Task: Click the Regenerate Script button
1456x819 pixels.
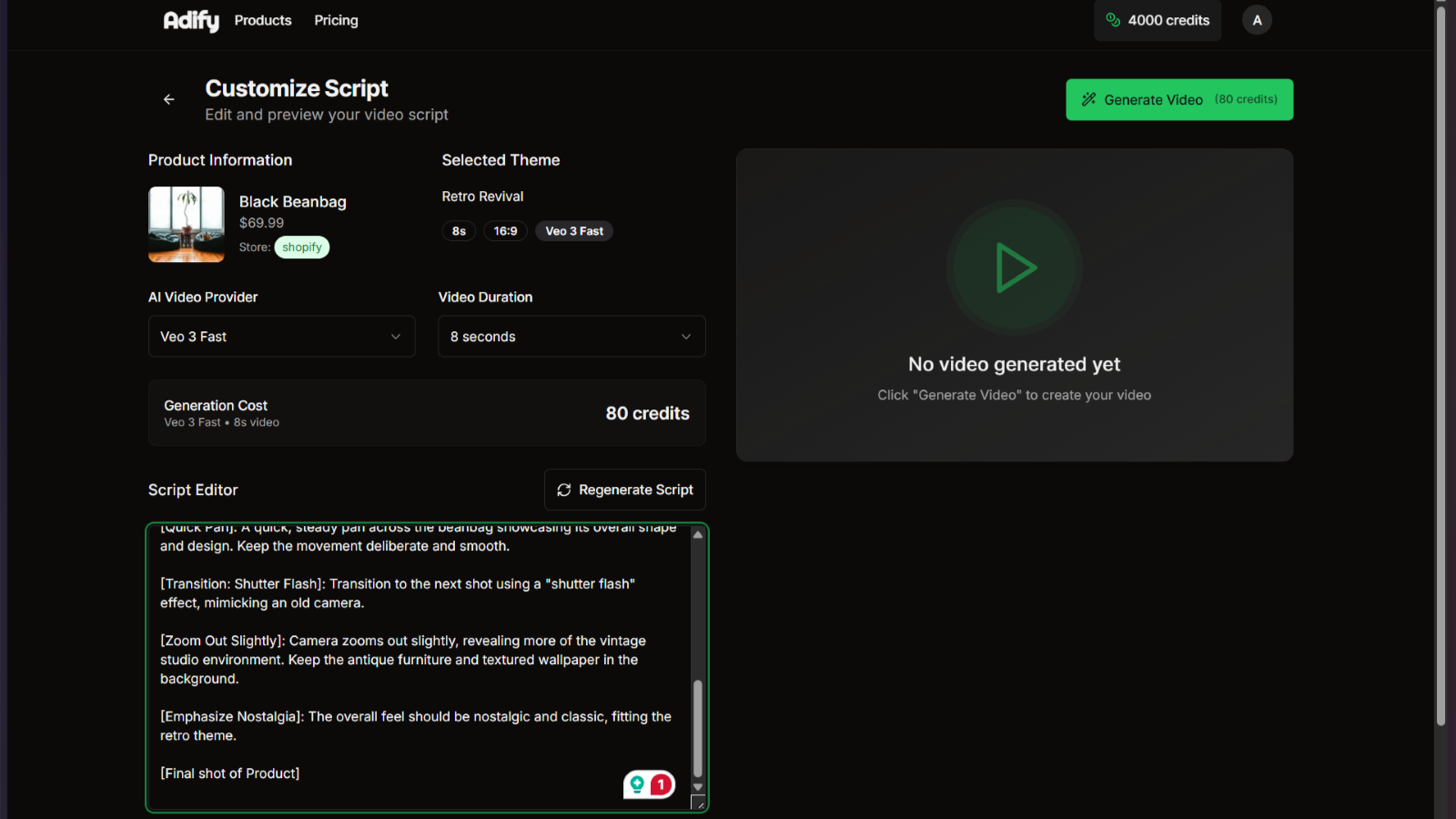Action: point(625,490)
